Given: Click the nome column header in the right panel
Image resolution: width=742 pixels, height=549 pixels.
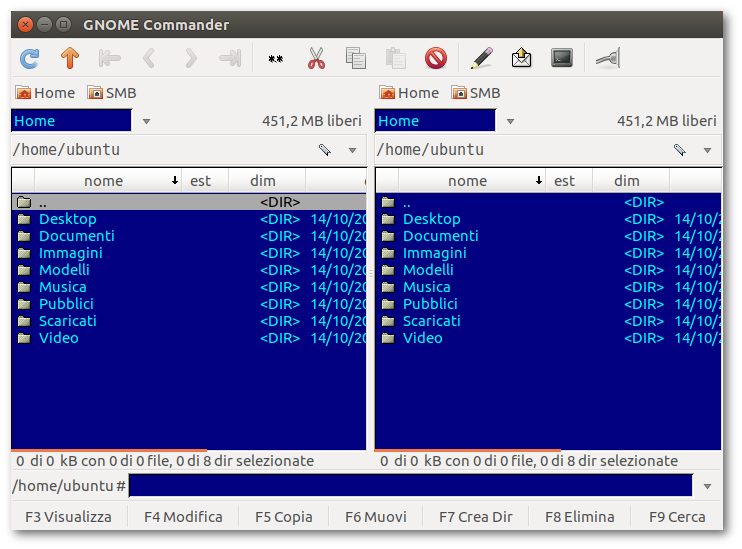Looking at the screenshot, I should coord(467,181).
